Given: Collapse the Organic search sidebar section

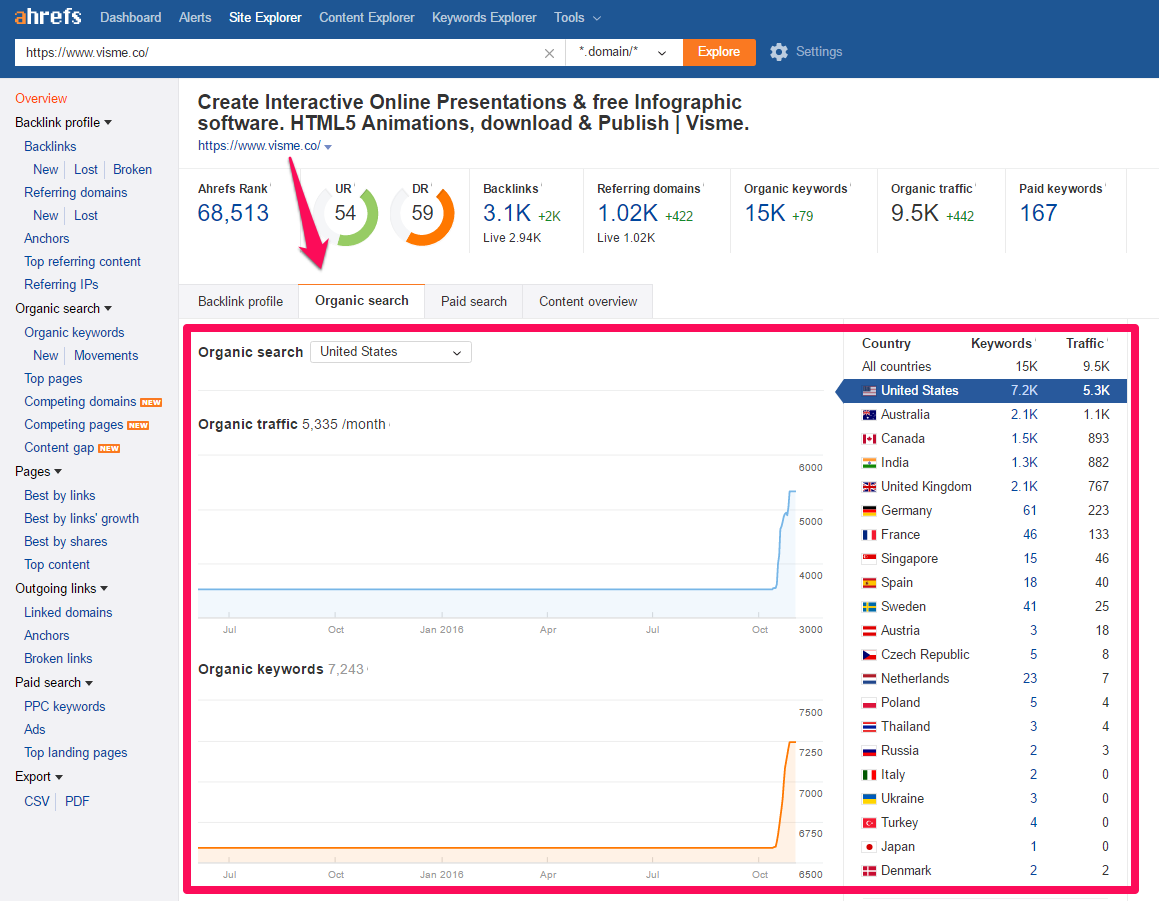Looking at the screenshot, I should click(64, 309).
